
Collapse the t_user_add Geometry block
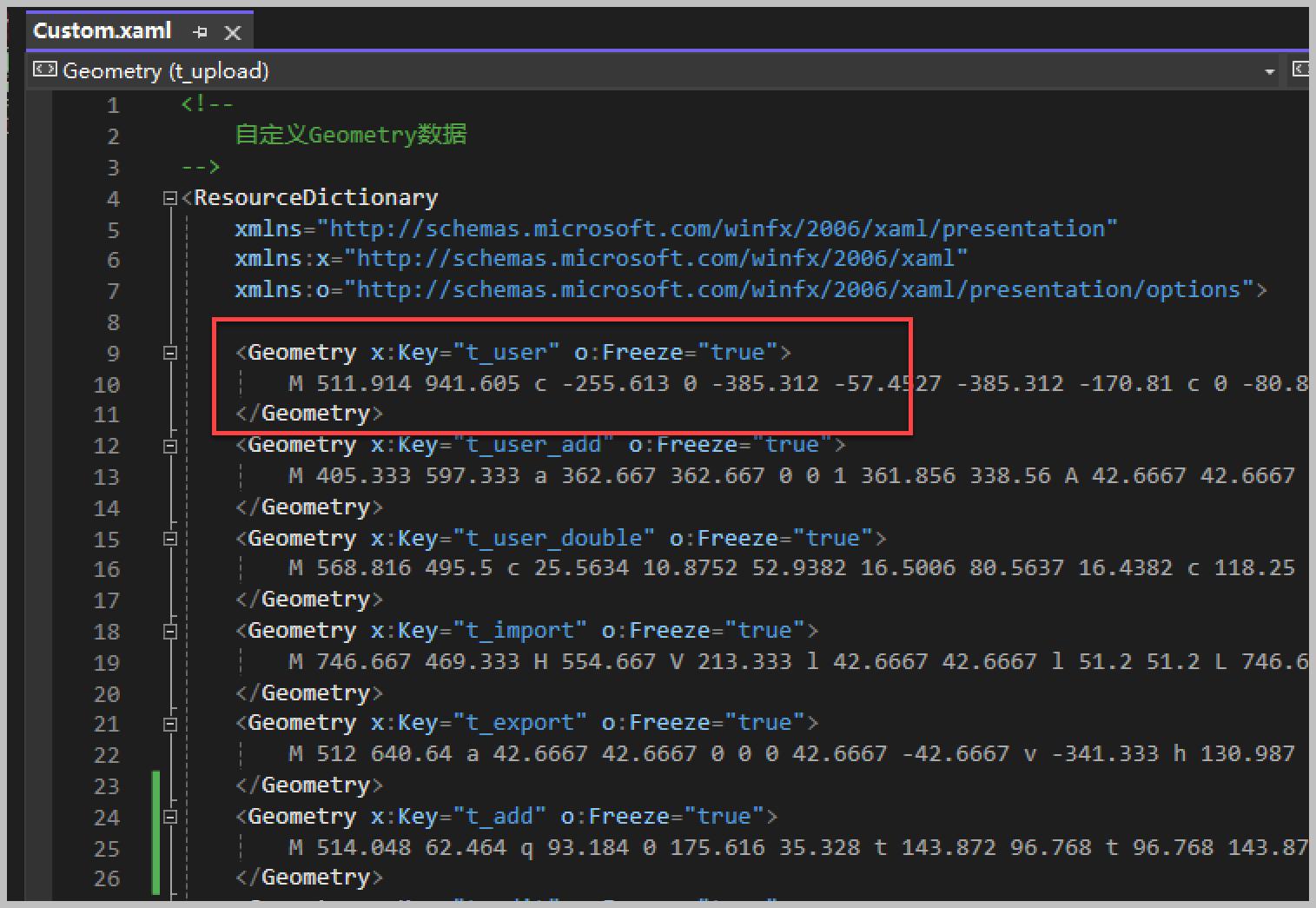(x=170, y=446)
